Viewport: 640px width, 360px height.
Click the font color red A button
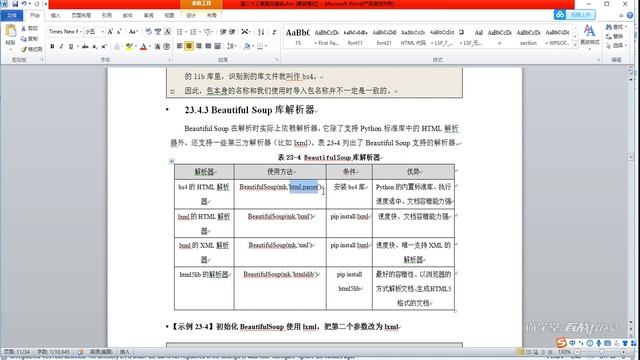click(x=143, y=47)
